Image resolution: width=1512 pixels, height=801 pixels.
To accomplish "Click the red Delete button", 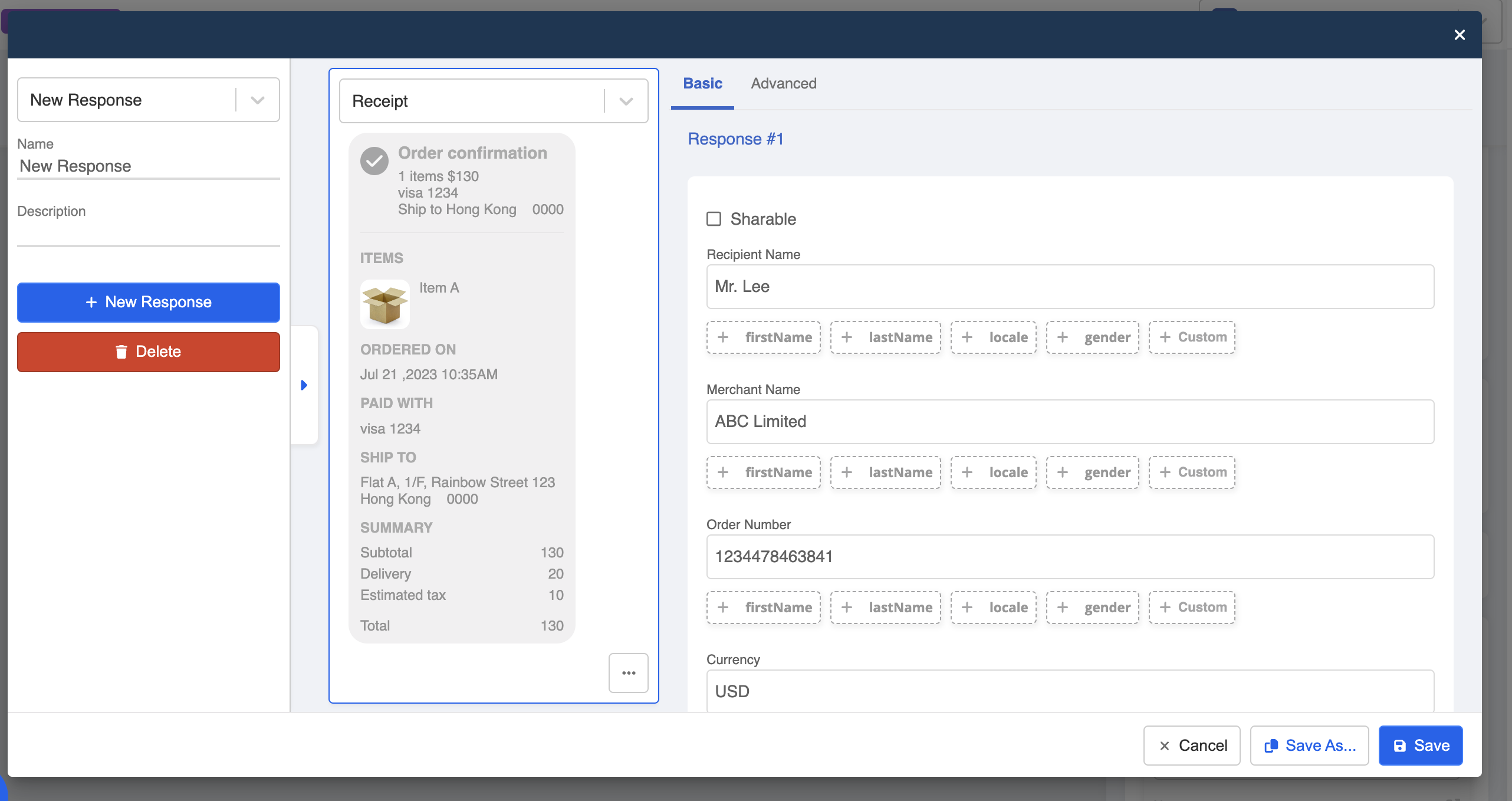I will [x=149, y=352].
